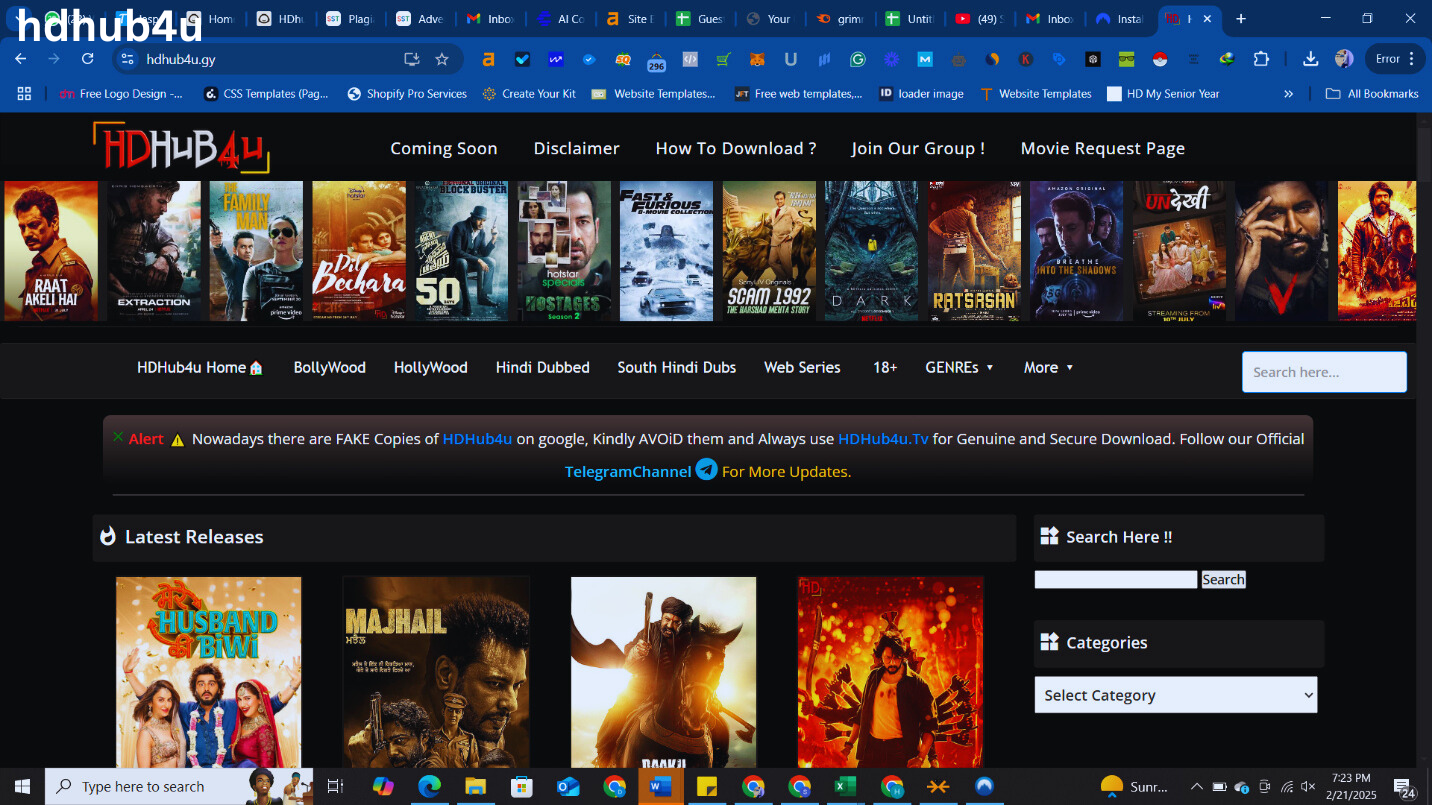Viewport: 1432px width, 805px height.
Task: Click Task View button on taskbar
Action: 336,787
